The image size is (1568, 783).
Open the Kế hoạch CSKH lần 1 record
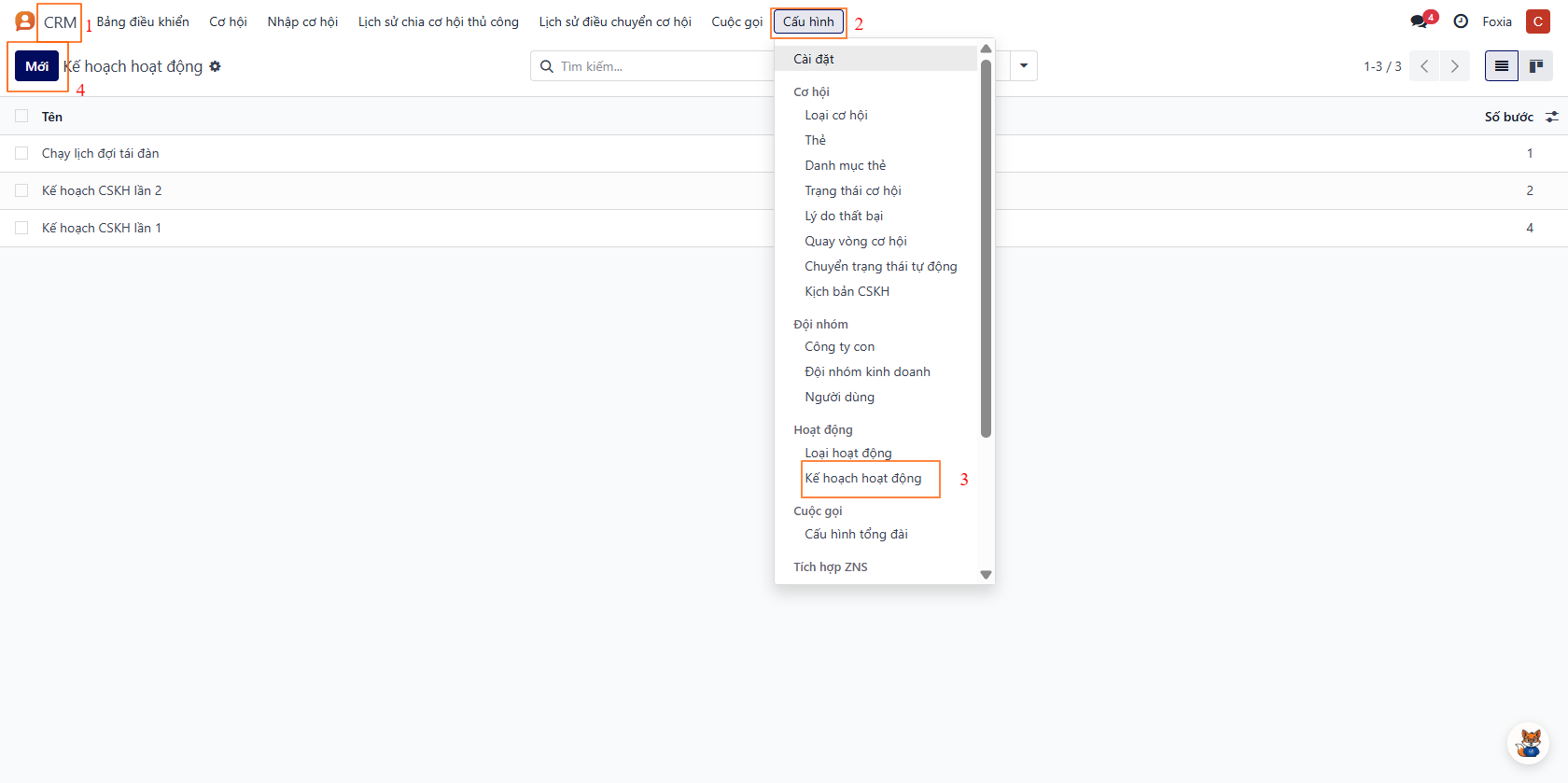click(x=102, y=228)
